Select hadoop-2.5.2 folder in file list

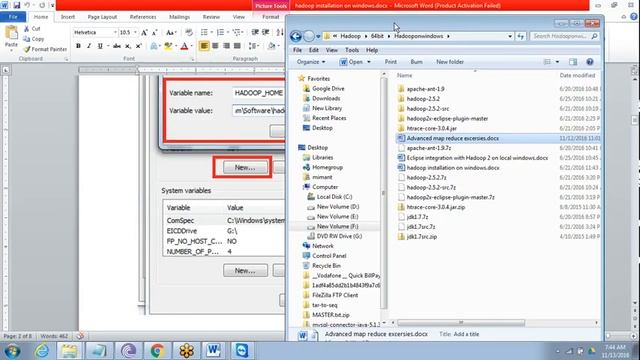pyautogui.click(x=423, y=99)
